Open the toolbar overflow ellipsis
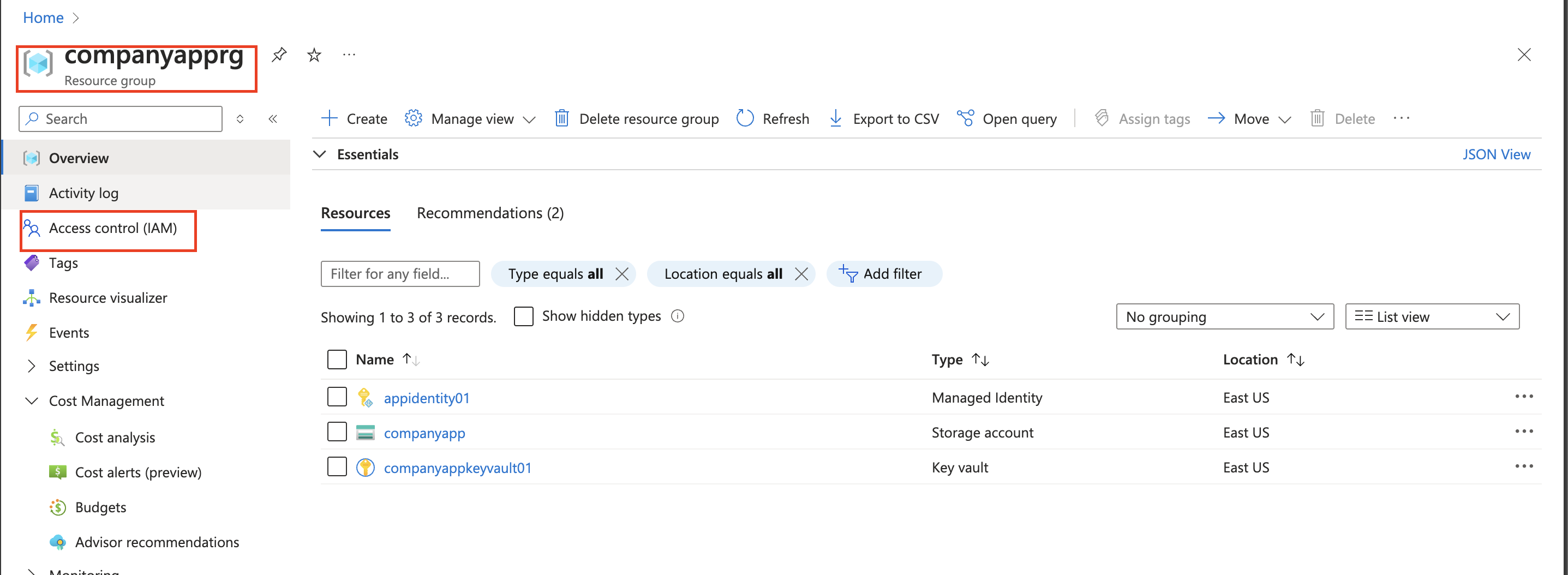The width and height of the screenshot is (1568, 575). (x=1401, y=118)
